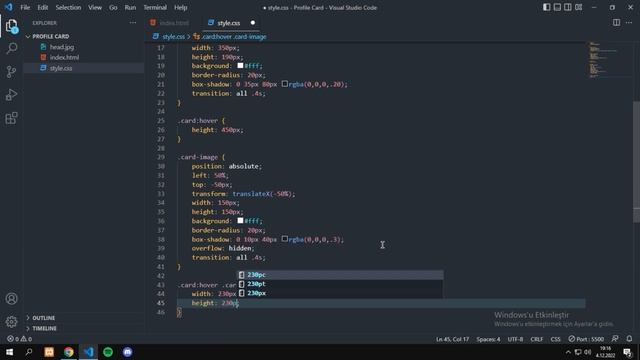The image size is (640, 360).
Task: Open index.html in the explorer
Action: coord(64,58)
